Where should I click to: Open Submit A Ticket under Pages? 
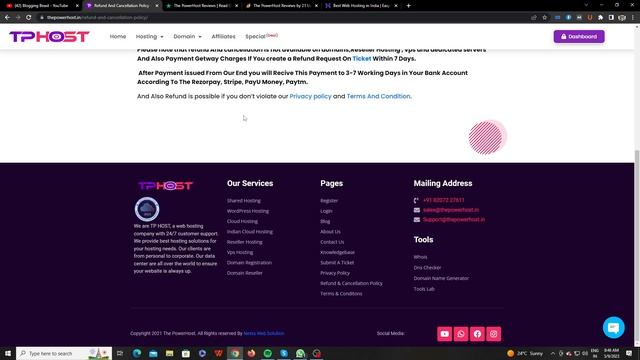[x=337, y=263]
